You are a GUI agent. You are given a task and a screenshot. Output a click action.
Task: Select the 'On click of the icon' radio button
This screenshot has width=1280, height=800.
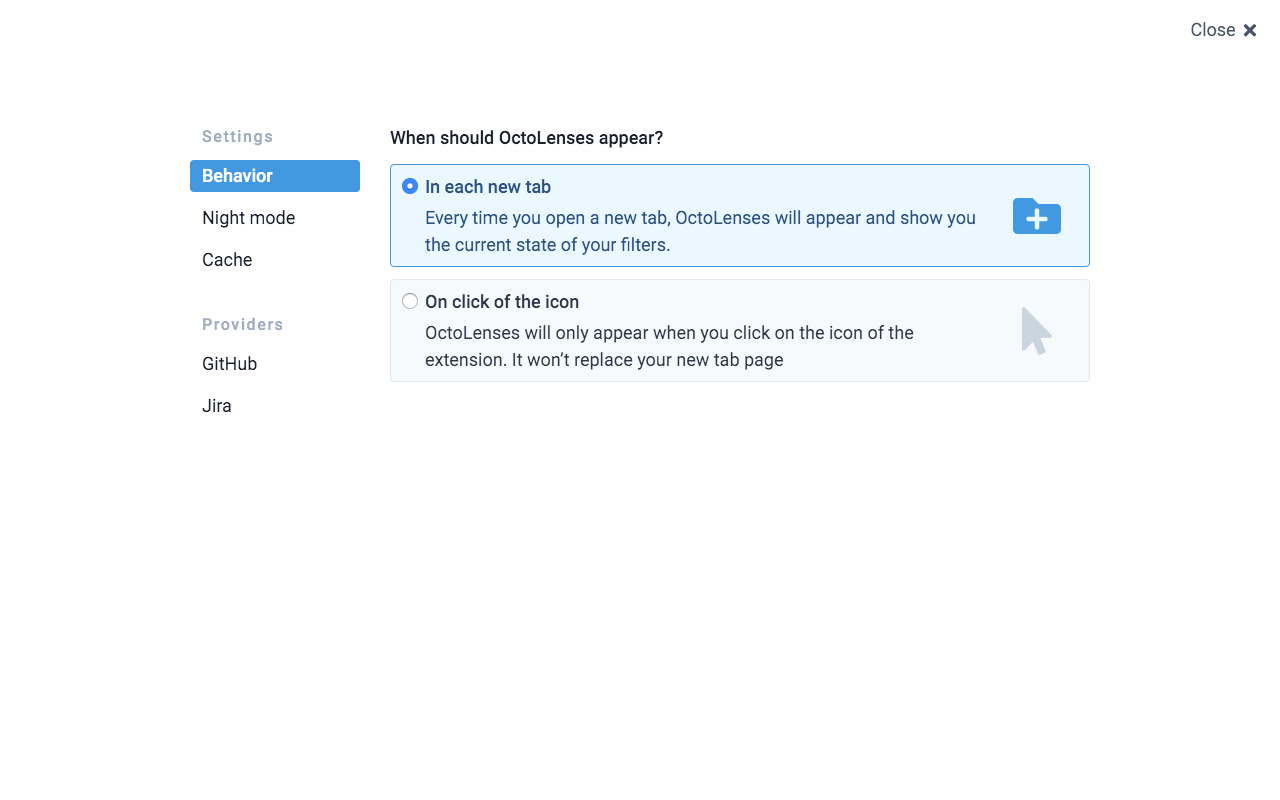click(x=410, y=301)
